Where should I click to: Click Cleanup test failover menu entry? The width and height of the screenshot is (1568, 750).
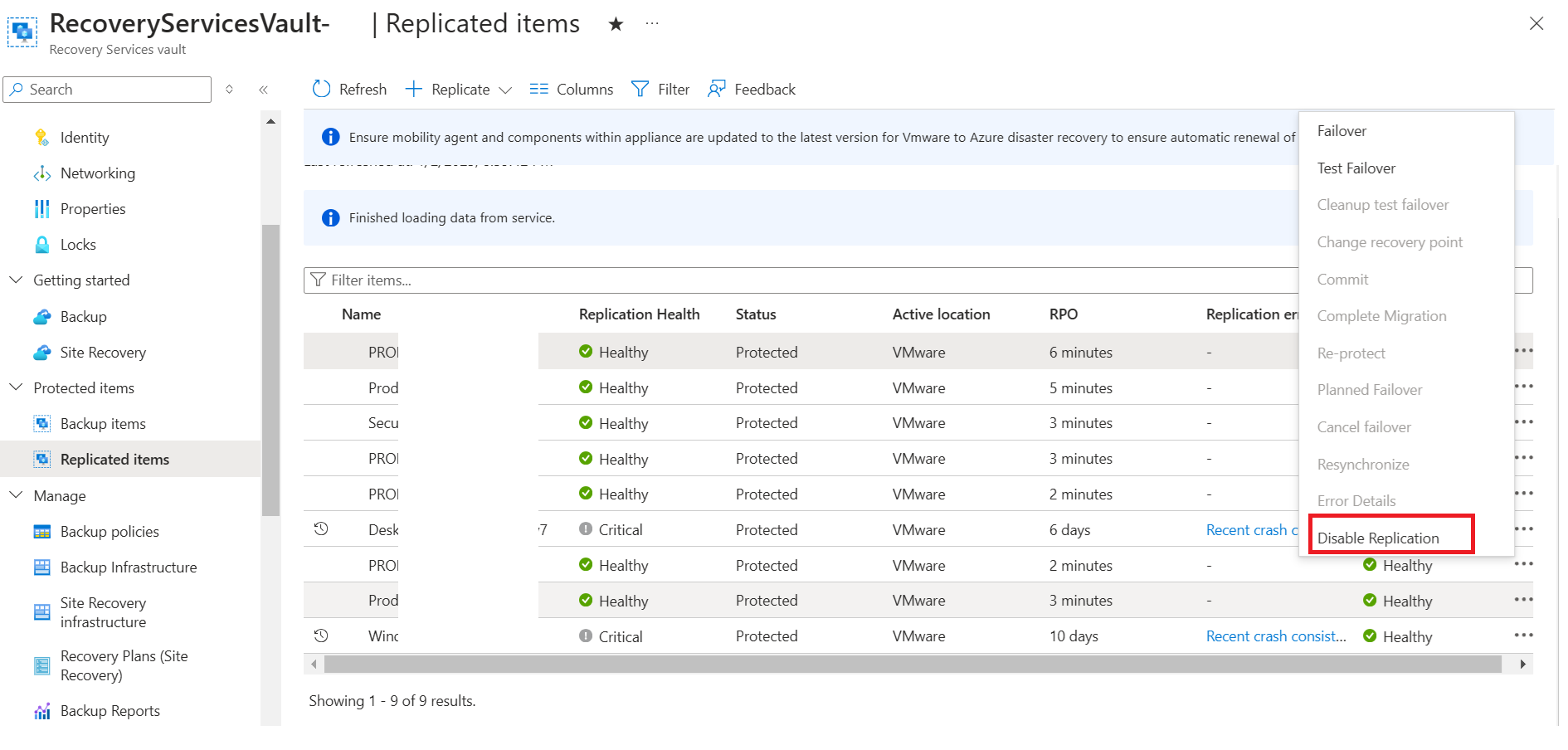[1383, 205]
